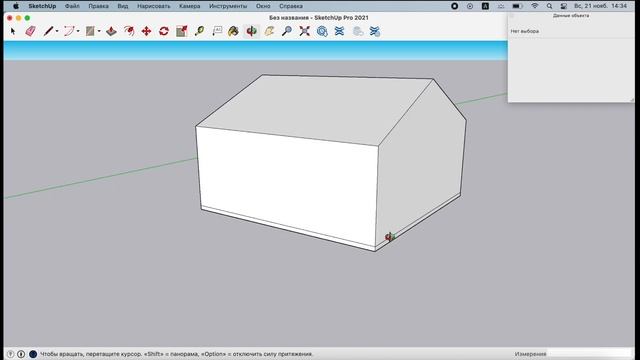Image resolution: width=640 pixels, height=360 pixels.
Task: Select the Pan hand tool
Action: click(x=269, y=31)
